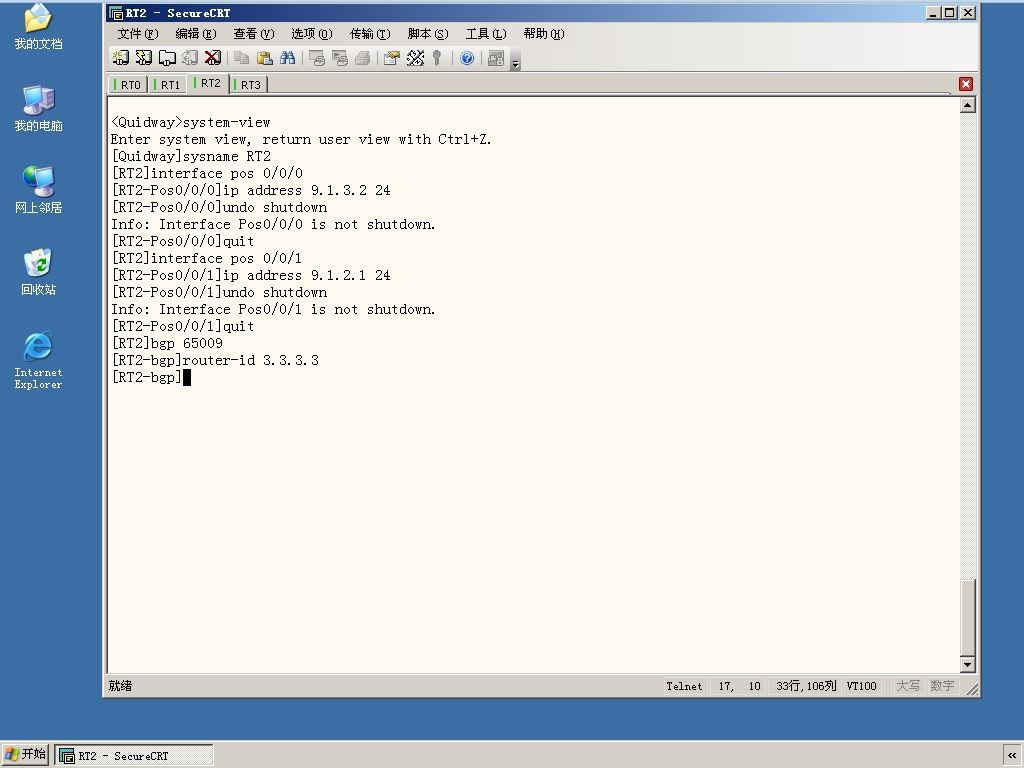
Task: Select the Internet Explorer desktop icon
Action: [39, 360]
